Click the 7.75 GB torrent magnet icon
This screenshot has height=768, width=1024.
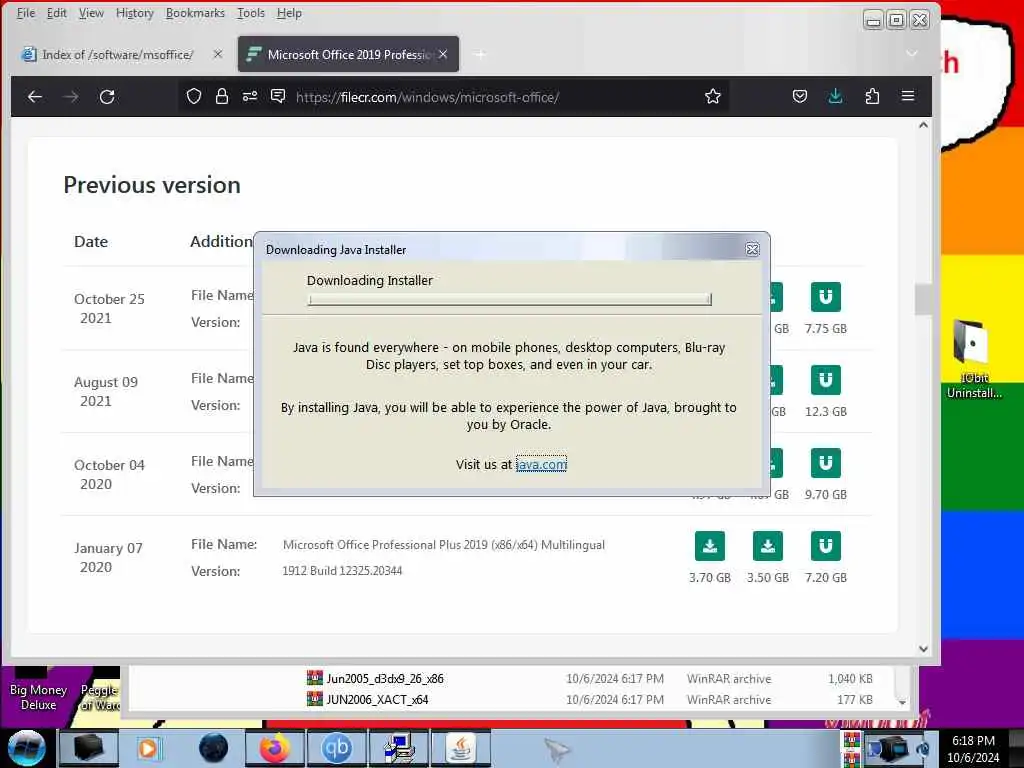click(825, 297)
